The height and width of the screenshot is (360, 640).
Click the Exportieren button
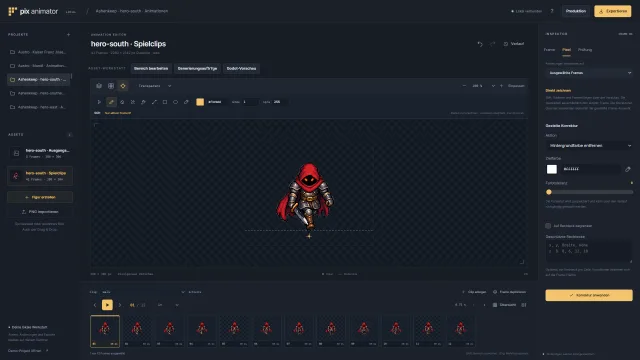pos(613,11)
